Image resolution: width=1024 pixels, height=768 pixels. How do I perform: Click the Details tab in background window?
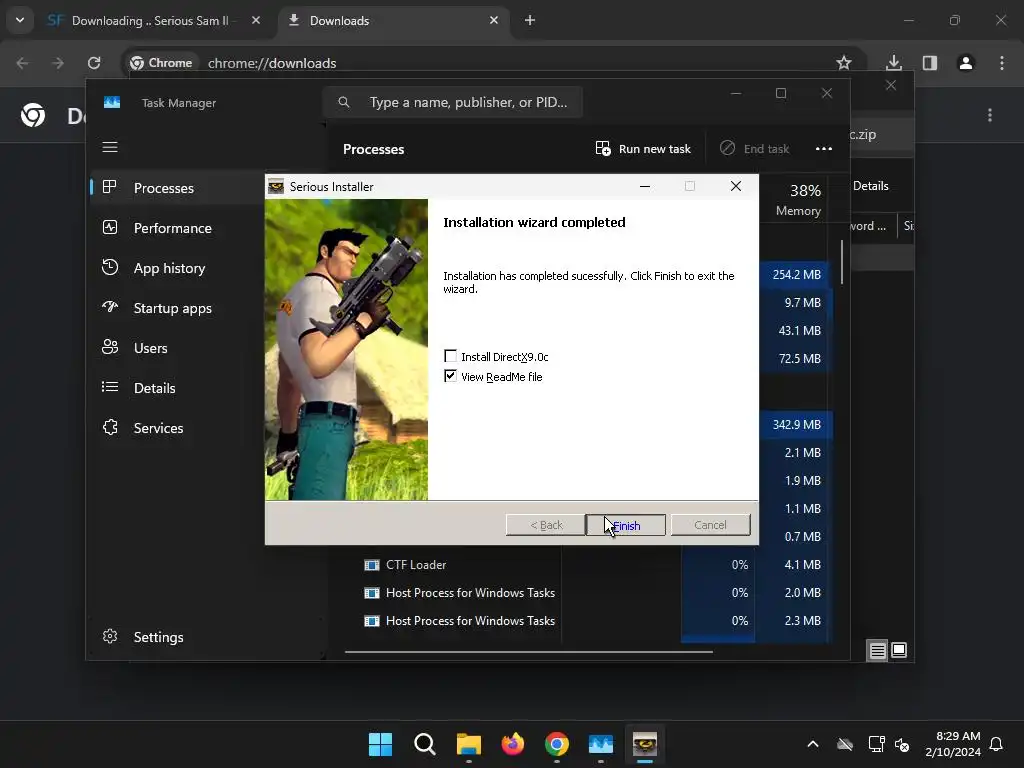(871, 186)
